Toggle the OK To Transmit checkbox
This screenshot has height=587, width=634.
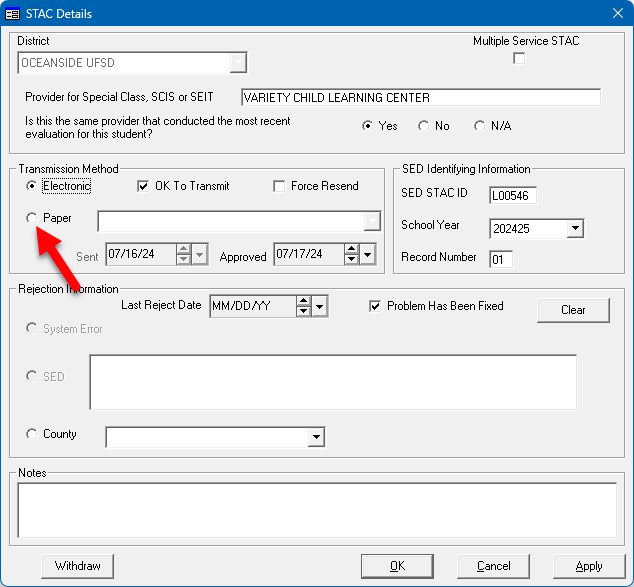tap(143, 186)
